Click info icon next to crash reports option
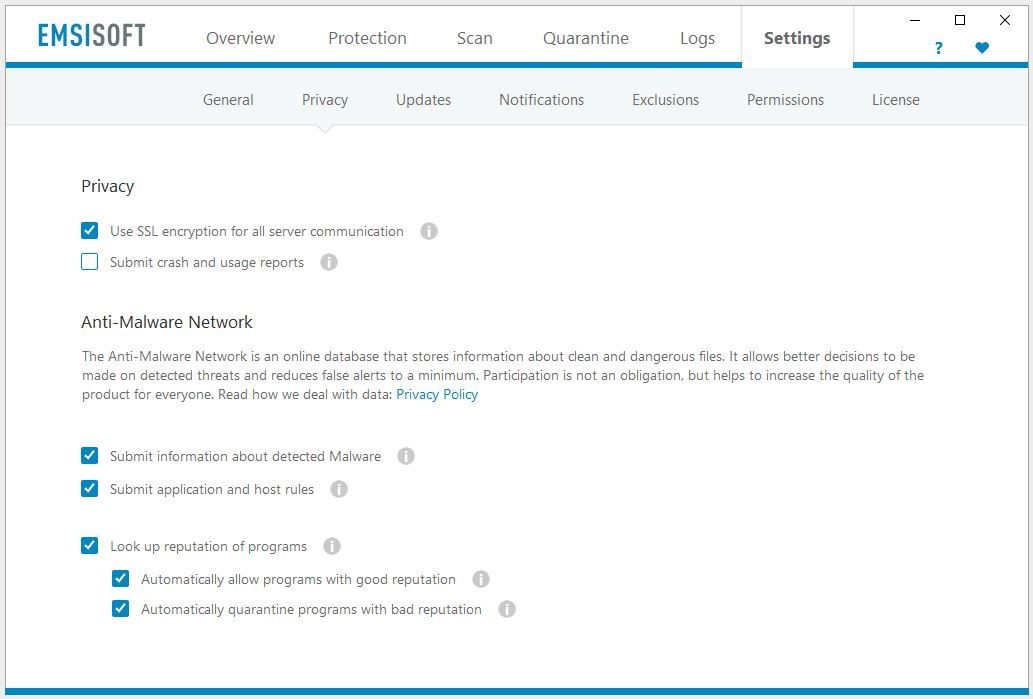 (329, 262)
